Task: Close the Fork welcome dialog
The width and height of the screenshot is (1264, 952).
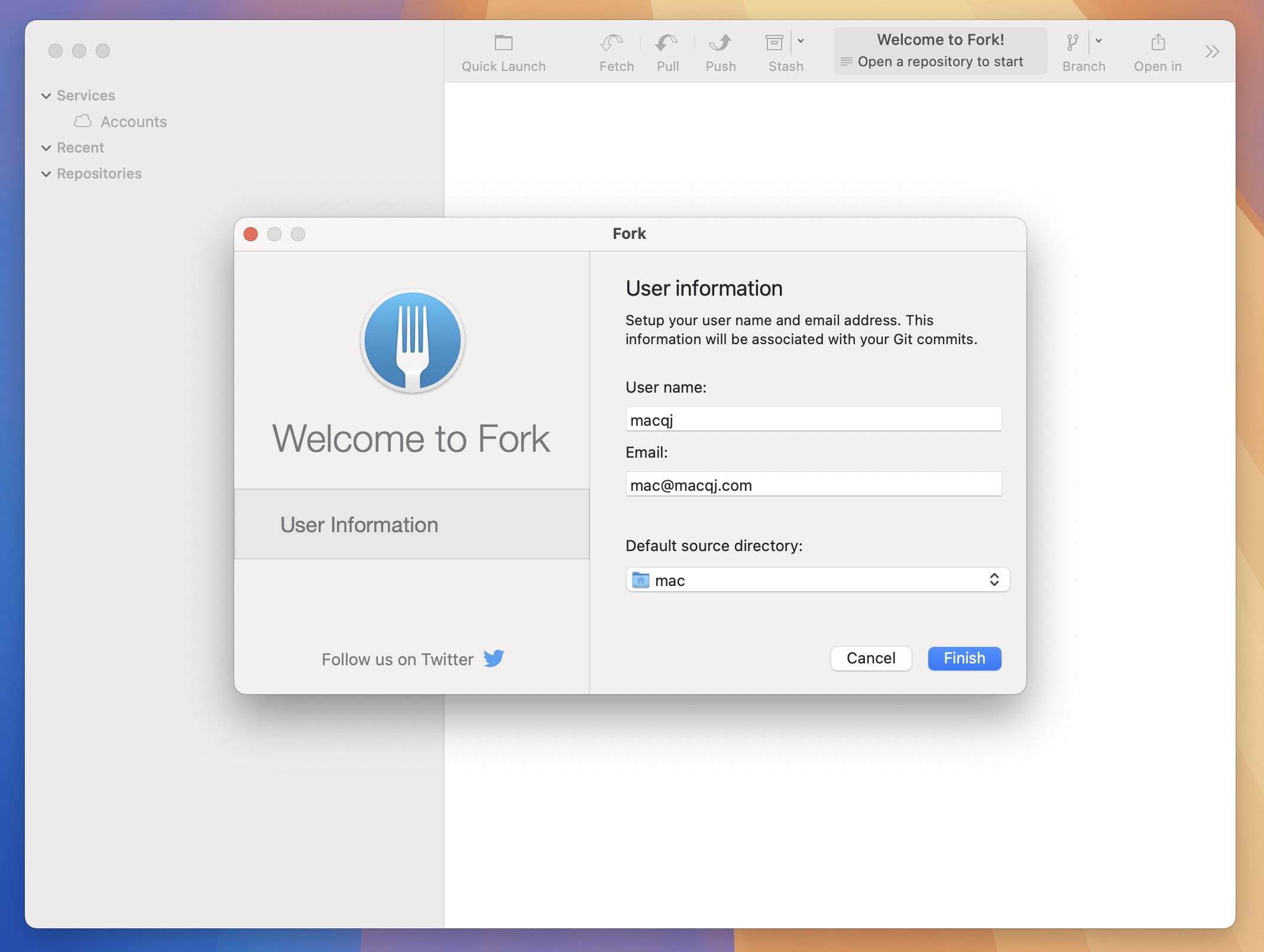Action: coord(251,234)
